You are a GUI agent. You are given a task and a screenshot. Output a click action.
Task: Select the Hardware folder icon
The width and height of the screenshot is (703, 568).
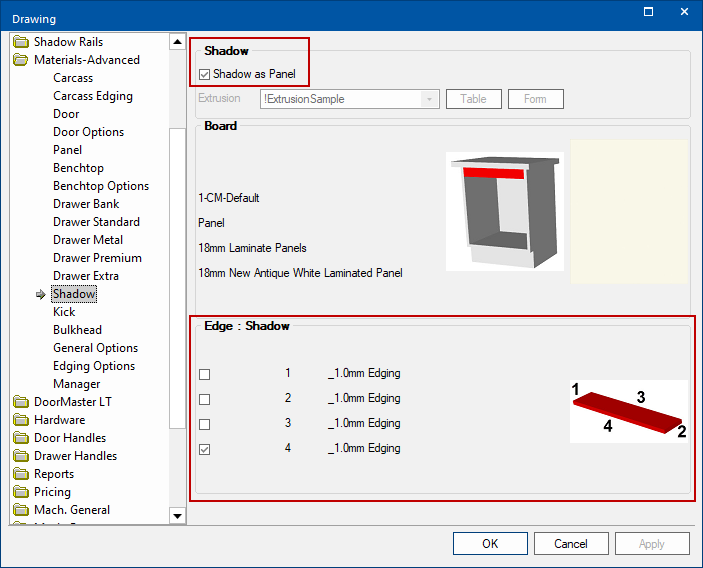pyautogui.click(x=21, y=420)
